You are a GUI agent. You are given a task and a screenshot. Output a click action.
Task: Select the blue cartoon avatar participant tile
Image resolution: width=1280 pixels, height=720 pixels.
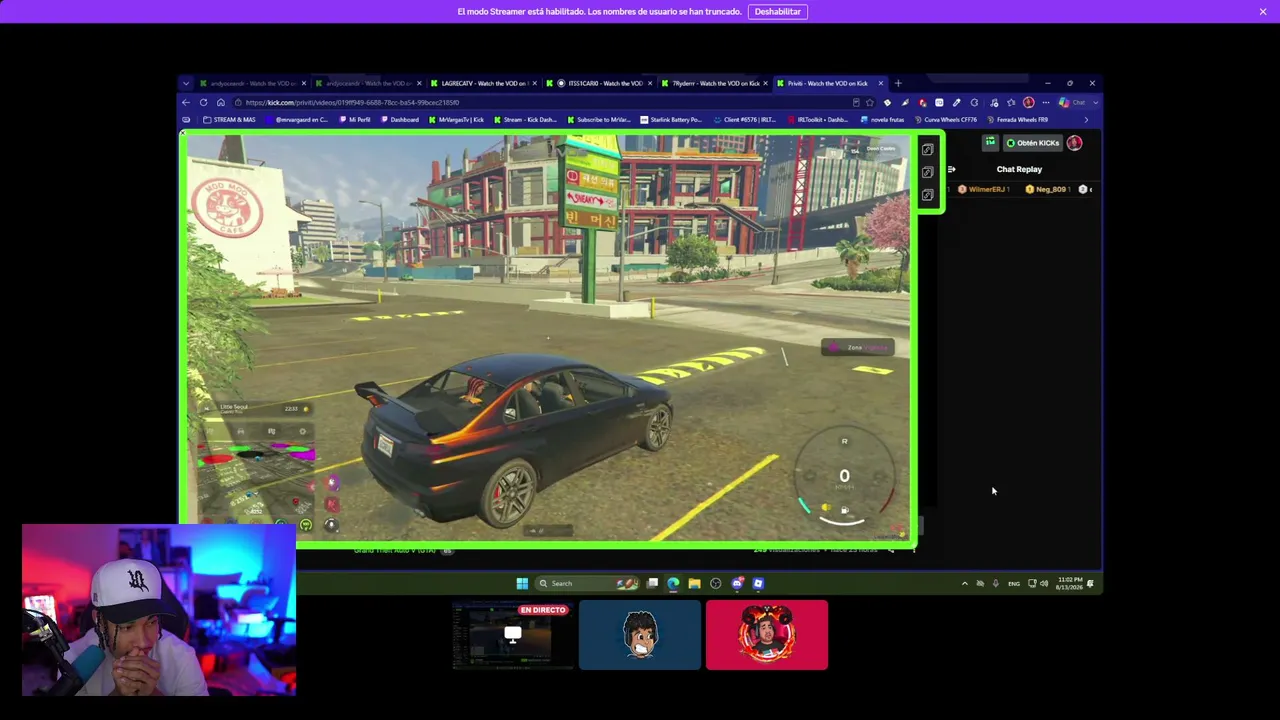point(640,635)
